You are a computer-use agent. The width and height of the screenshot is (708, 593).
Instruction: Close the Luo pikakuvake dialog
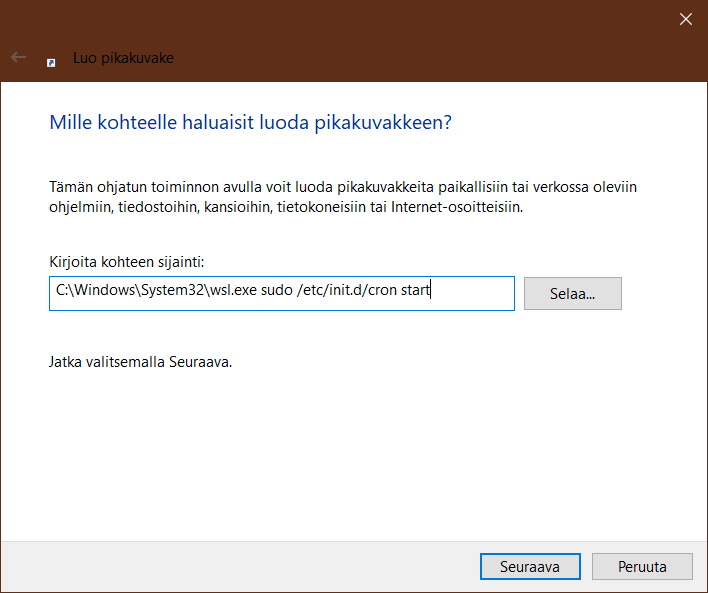pos(686,19)
